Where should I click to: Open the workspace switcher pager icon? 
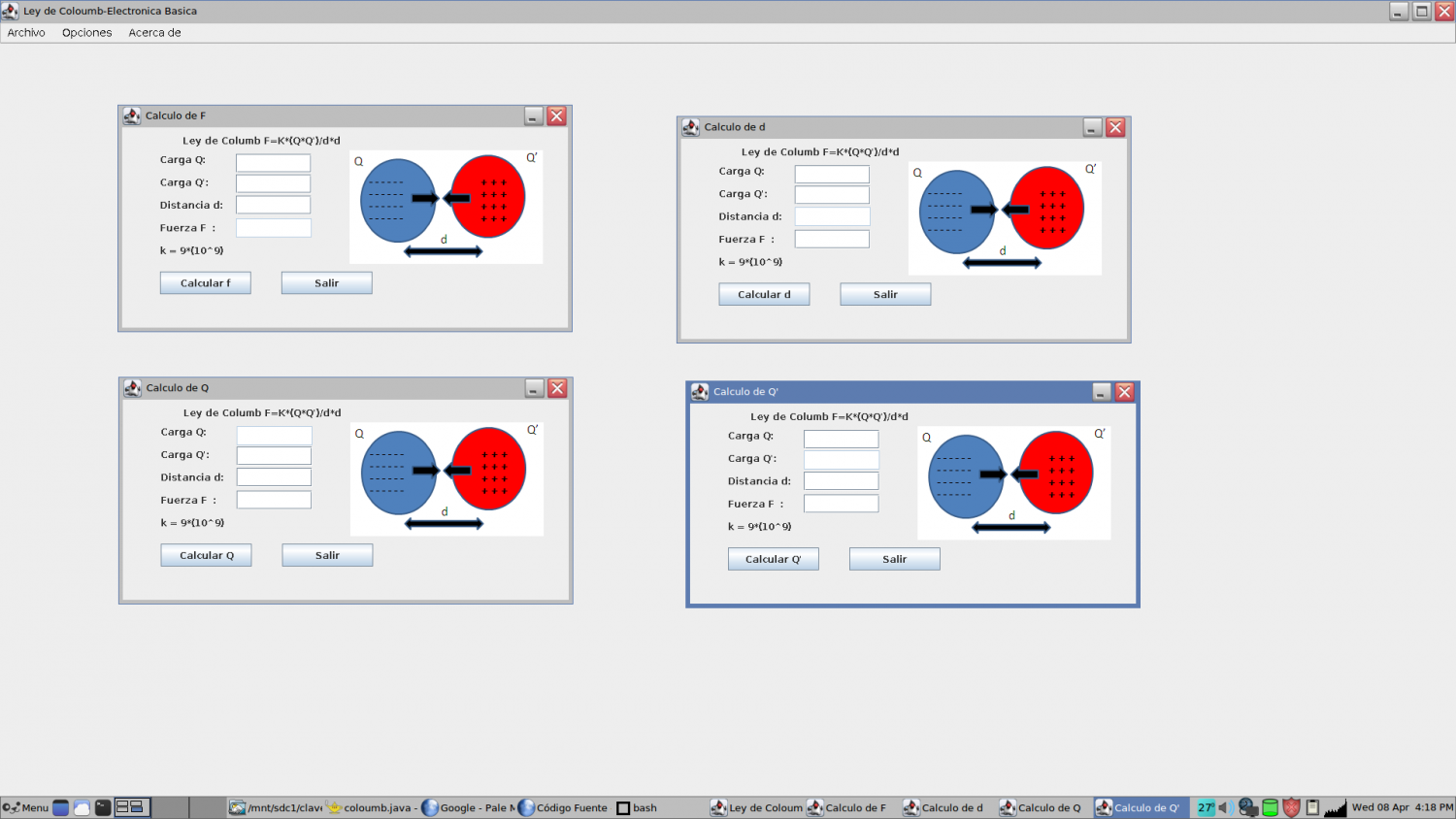pyautogui.click(x=130, y=807)
